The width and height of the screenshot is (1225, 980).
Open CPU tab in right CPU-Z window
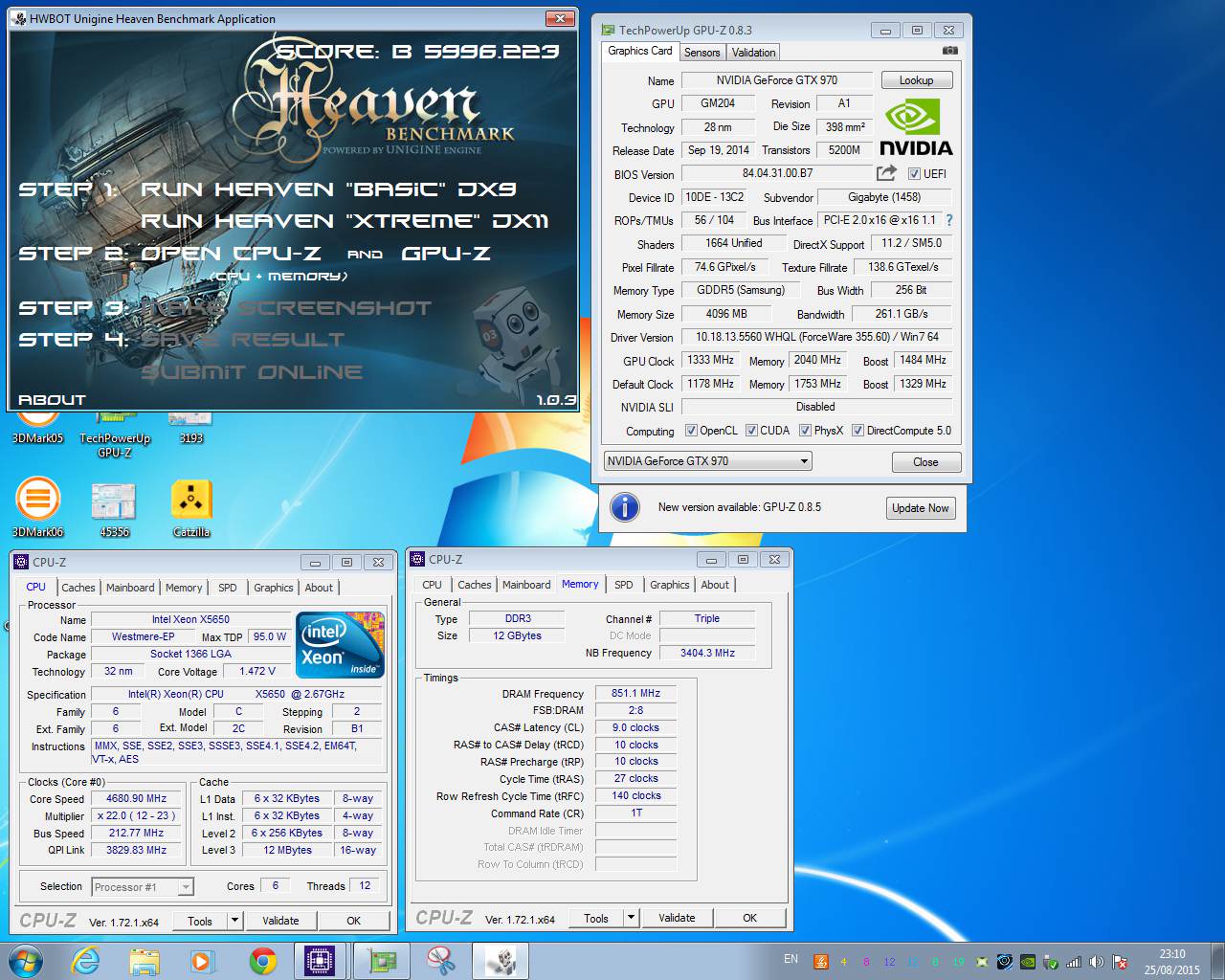[433, 585]
